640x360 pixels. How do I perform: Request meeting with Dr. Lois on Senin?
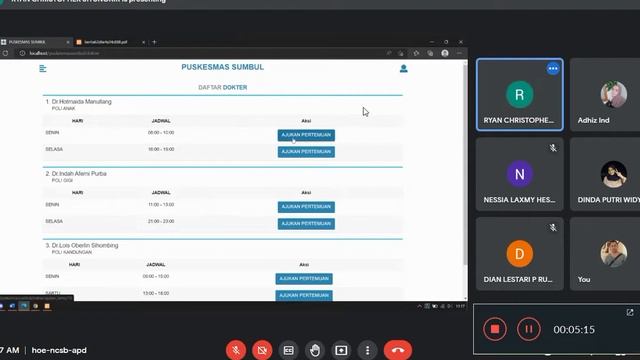304,279
